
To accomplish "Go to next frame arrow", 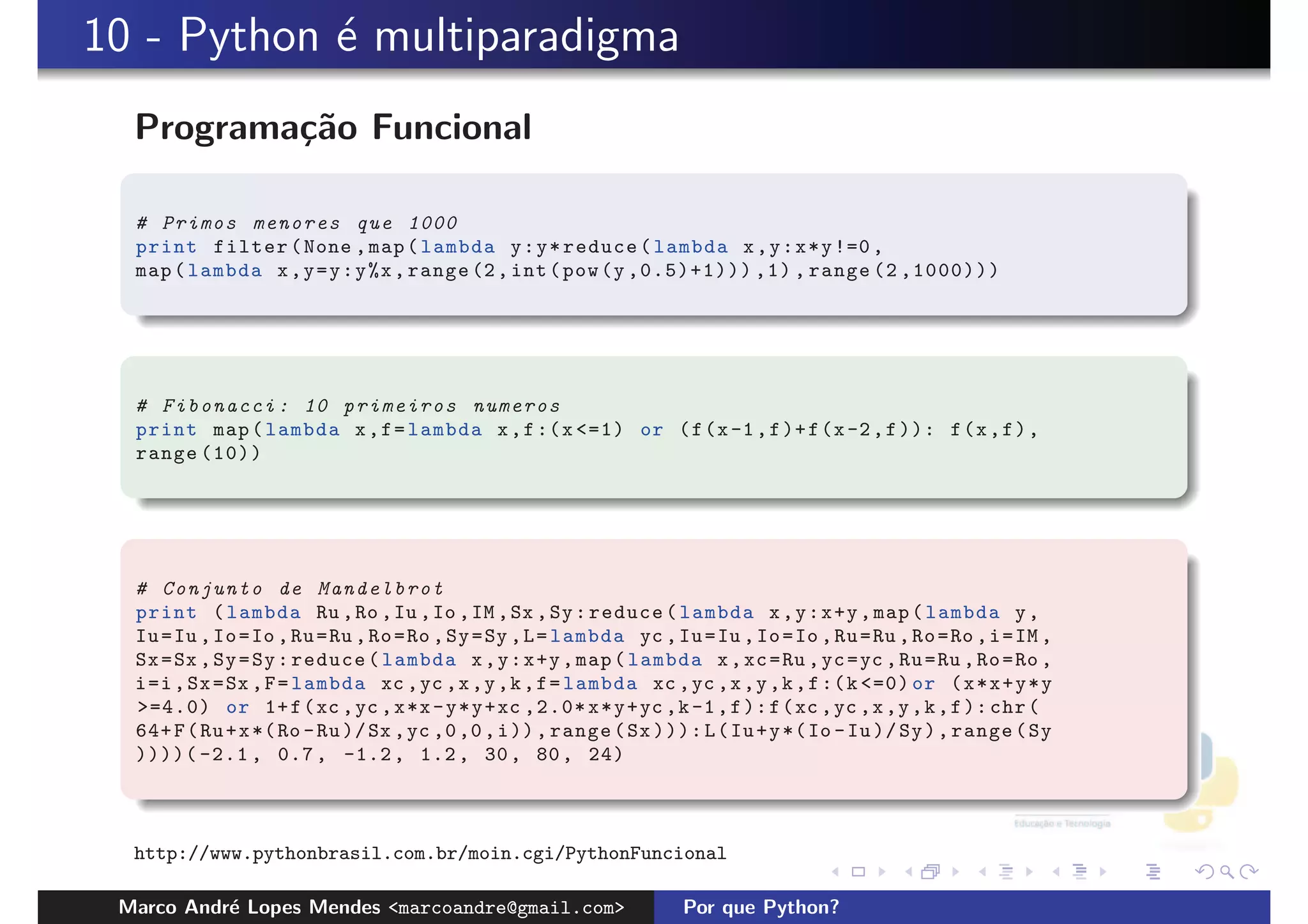I will (955, 872).
